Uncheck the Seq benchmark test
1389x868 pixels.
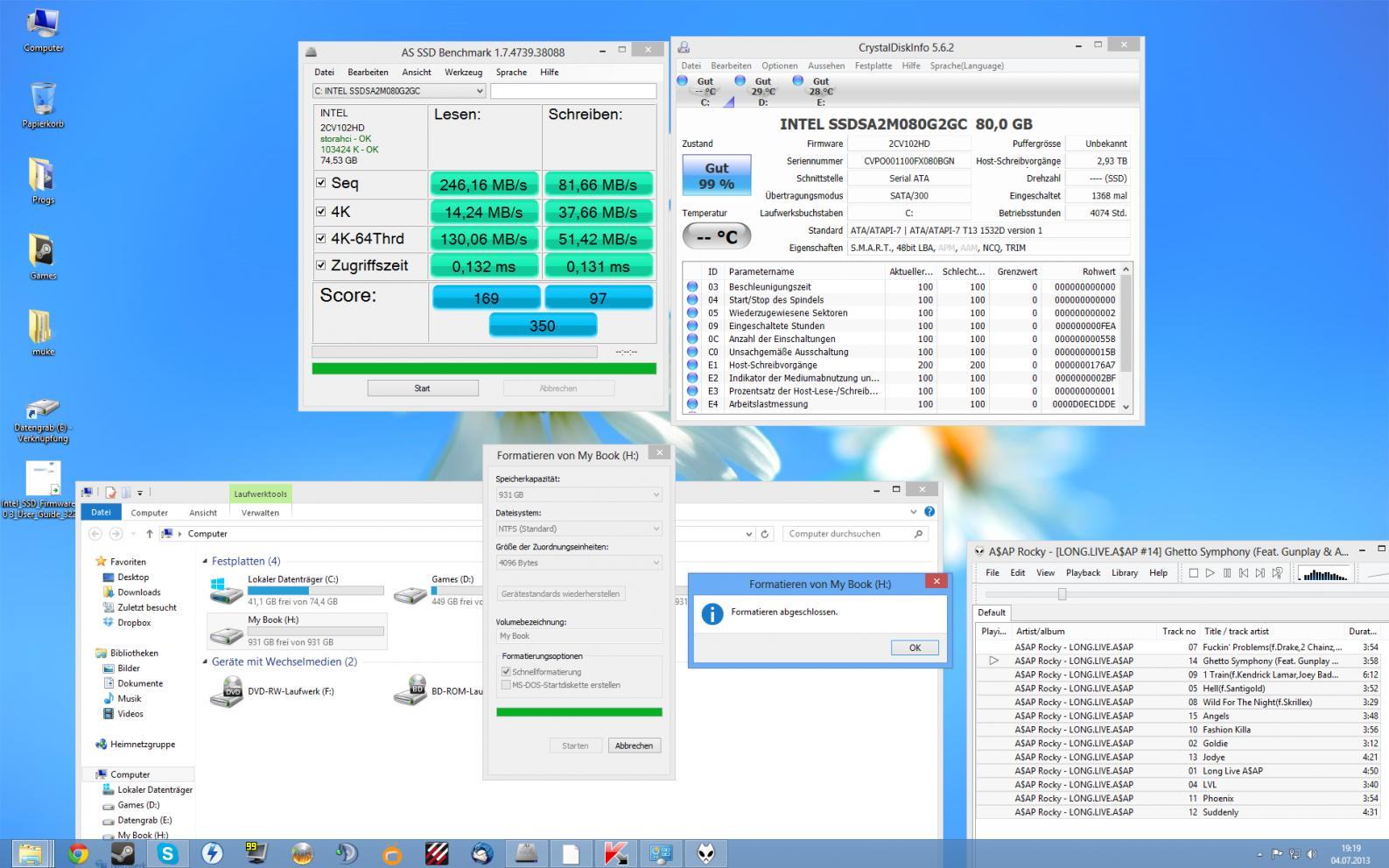click(321, 183)
